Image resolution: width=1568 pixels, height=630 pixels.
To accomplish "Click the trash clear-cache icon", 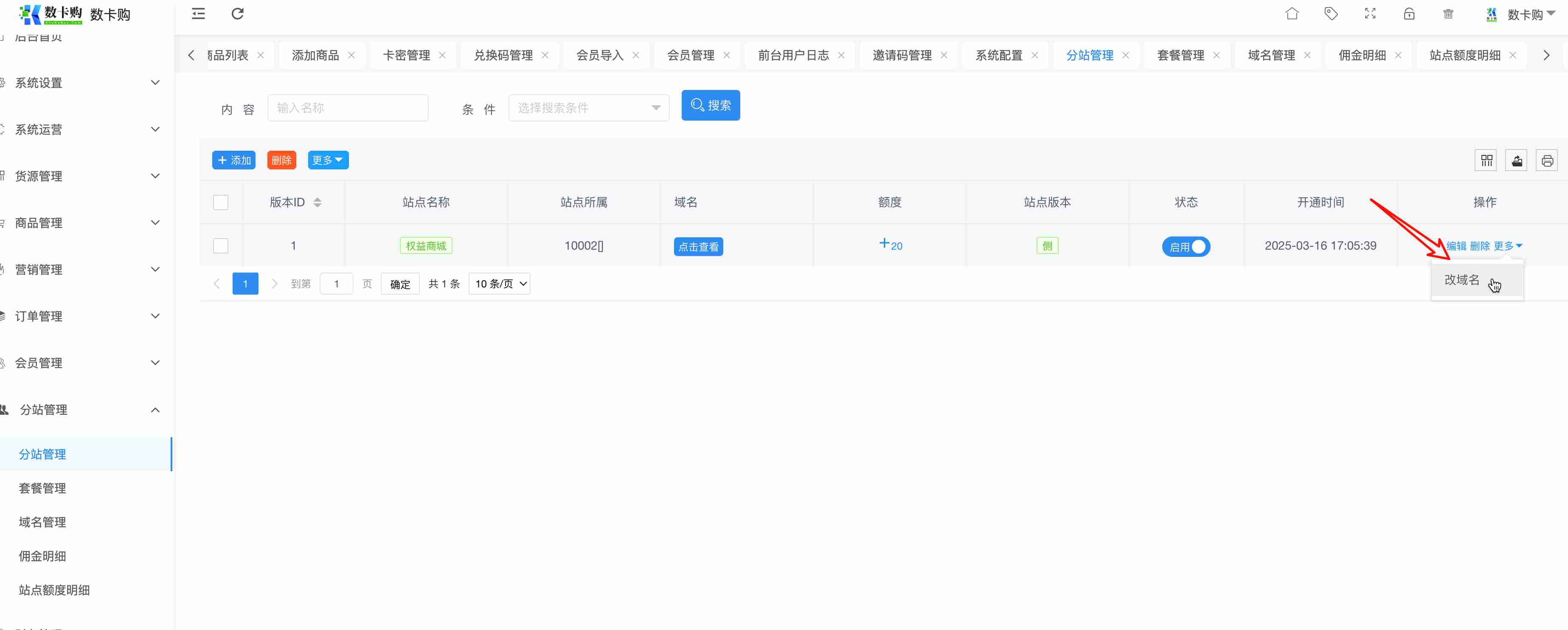I will pyautogui.click(x=1448, y=14).
